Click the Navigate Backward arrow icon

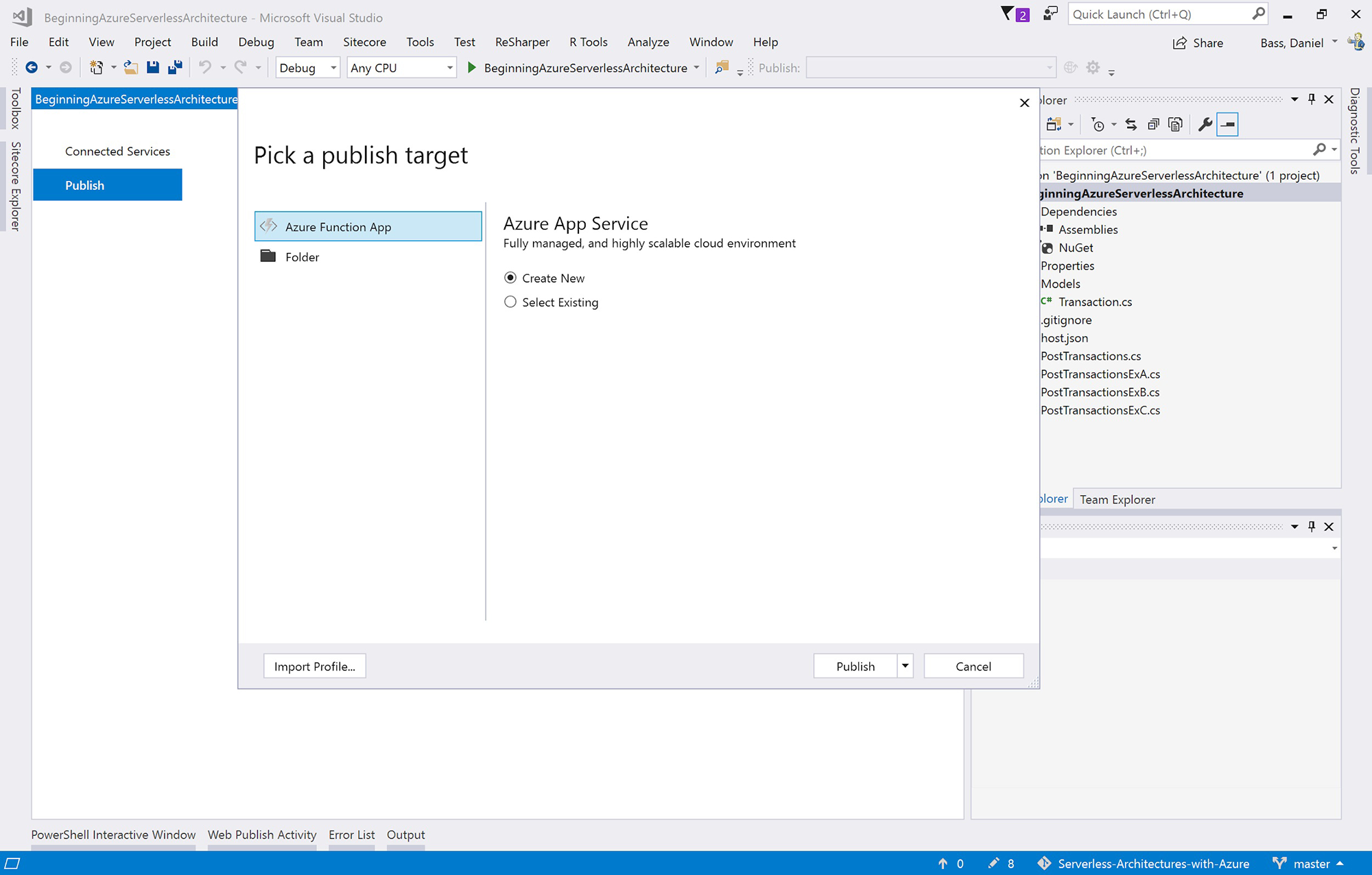pos(31,67)
